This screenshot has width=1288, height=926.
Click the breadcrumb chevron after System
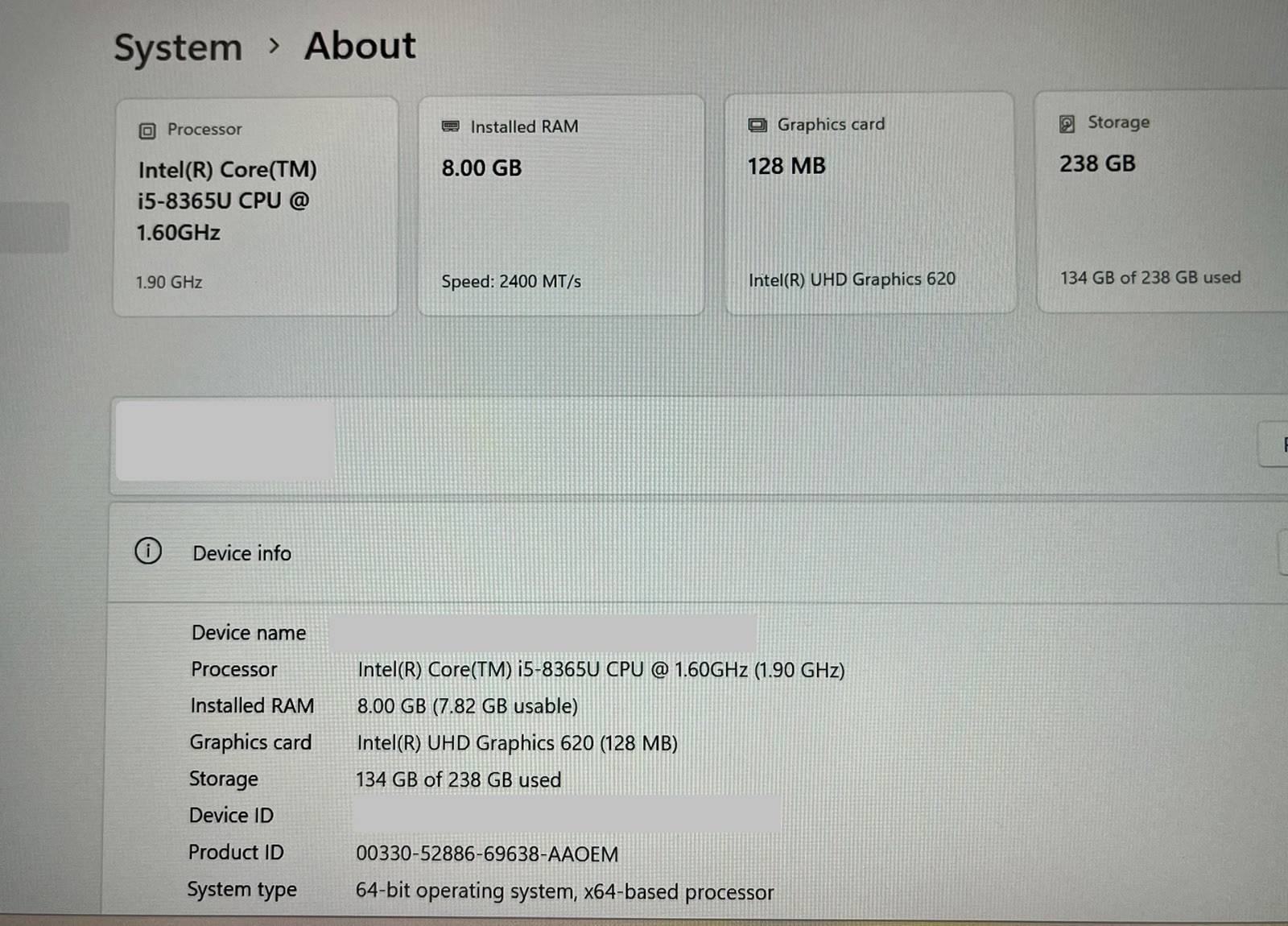click(275, 46)
